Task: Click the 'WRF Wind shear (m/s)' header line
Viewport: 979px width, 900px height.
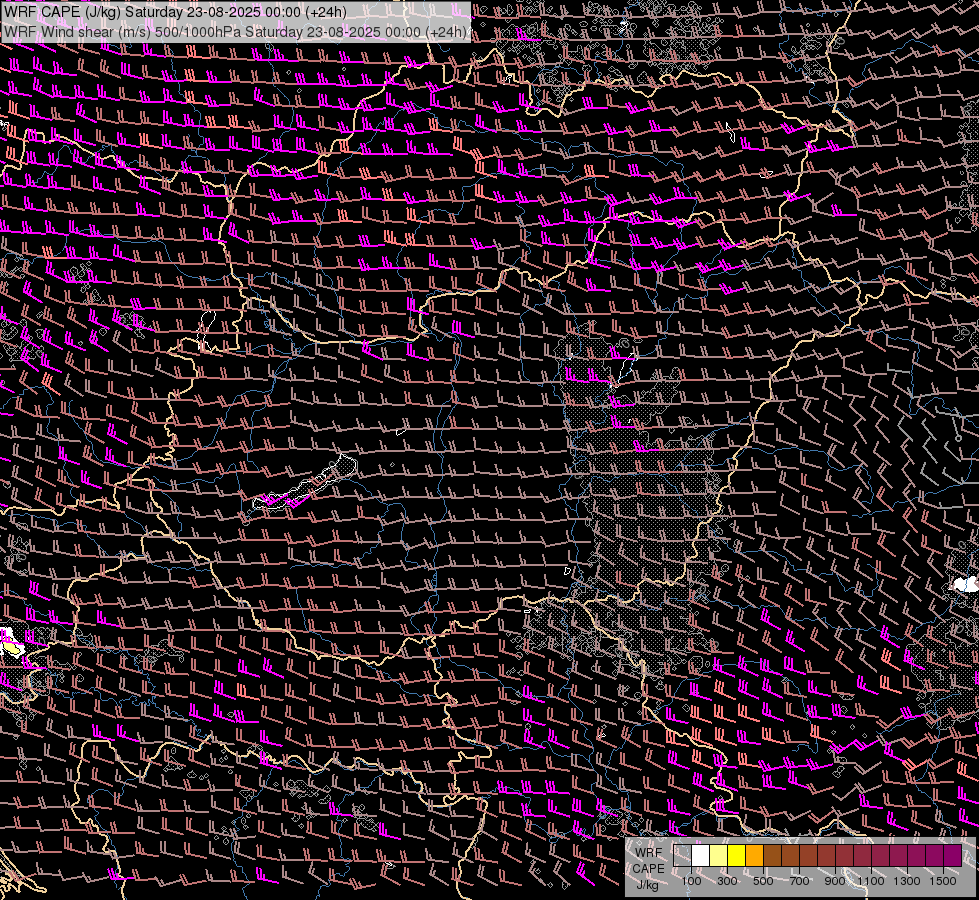Action: (x=235, y=32)
